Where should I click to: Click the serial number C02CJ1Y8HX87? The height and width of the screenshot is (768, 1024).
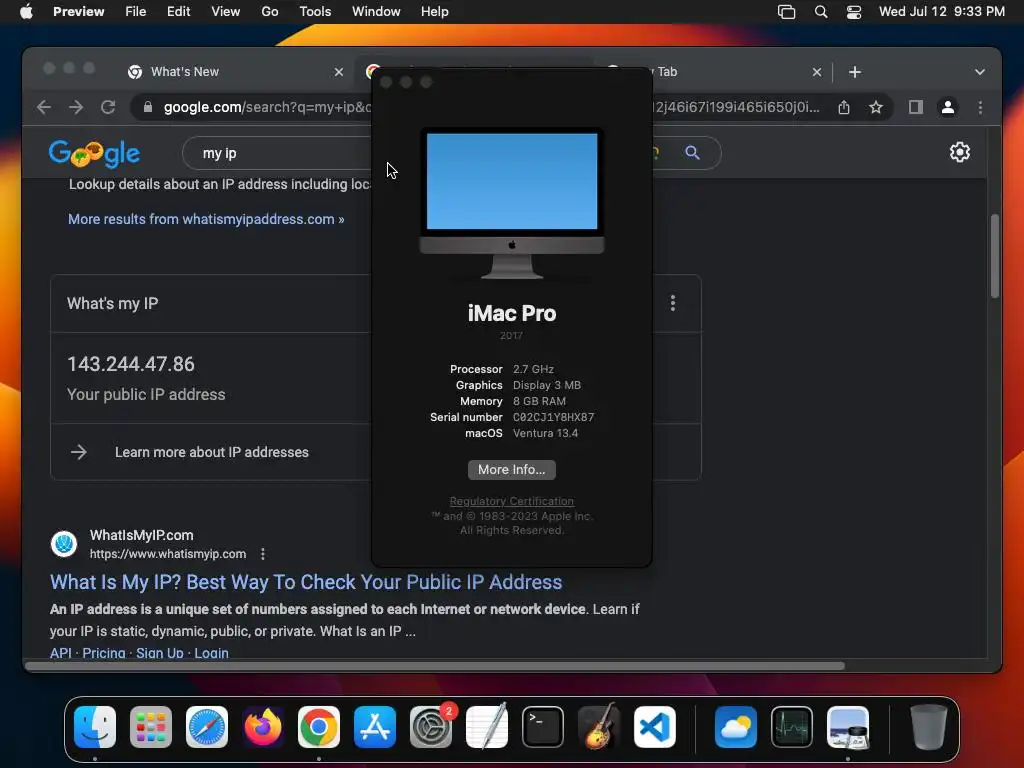tap(553, 417)
